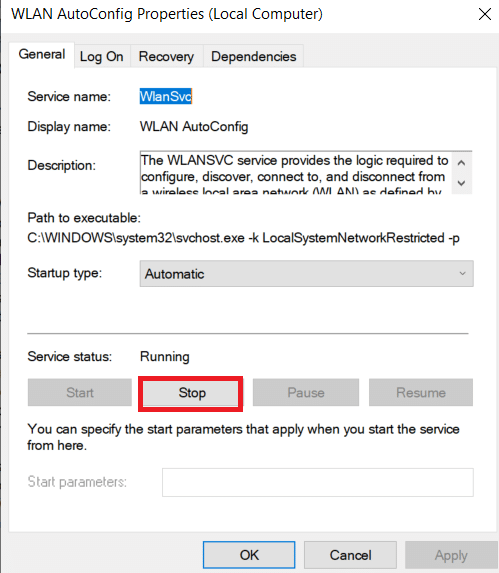Image resolution: width=499 pixels, height=573 pixels.
Task: Click inside the Description text box
Action: point(295,172)
